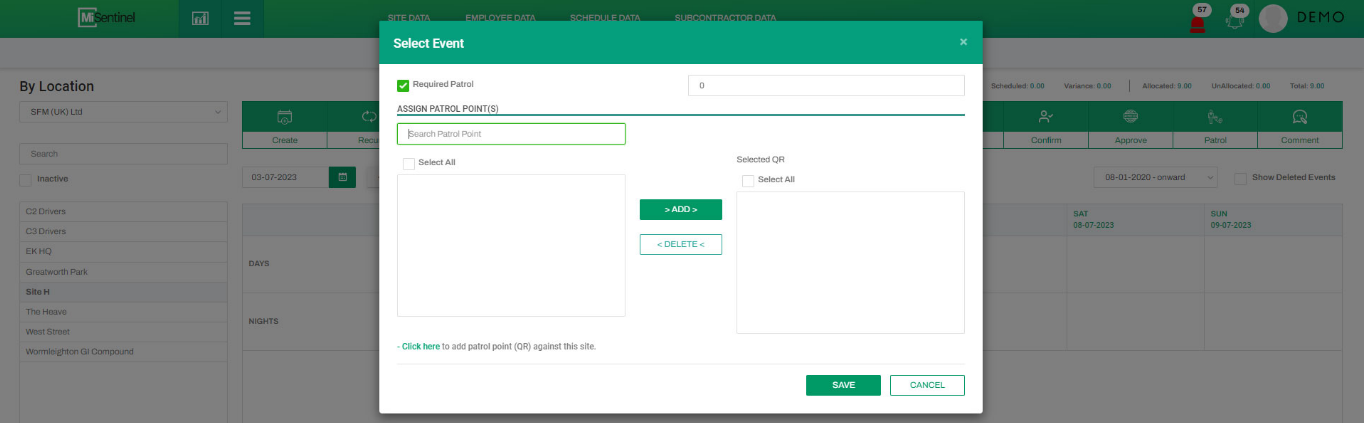
Task: Expand the SFM (UK) Ltd dropdown
Action: tap(123, 112)
